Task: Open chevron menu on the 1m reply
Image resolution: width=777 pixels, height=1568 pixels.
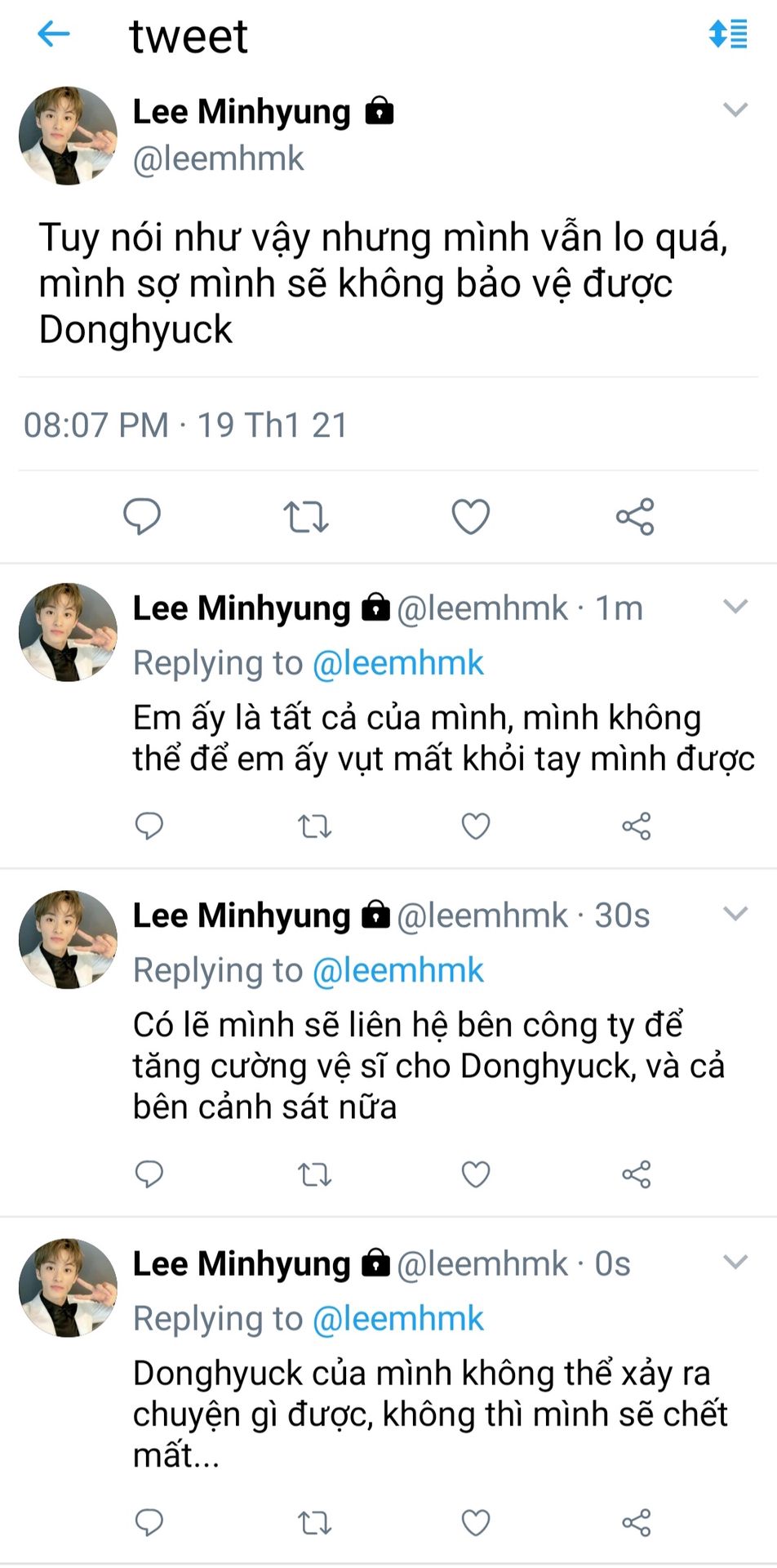Action: (x=735, y=607)
